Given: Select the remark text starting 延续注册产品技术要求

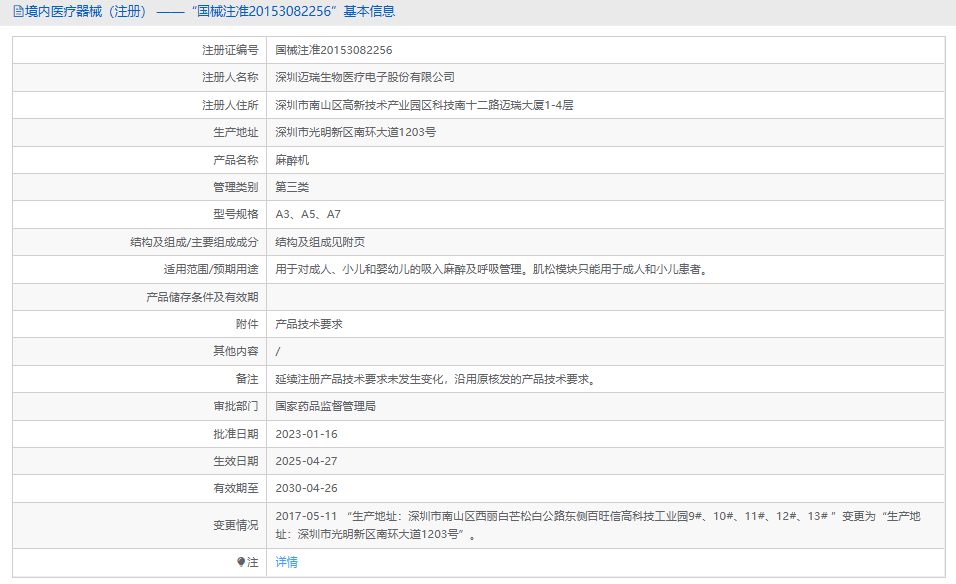Looking at the screenshot, I should click(437, 379).
